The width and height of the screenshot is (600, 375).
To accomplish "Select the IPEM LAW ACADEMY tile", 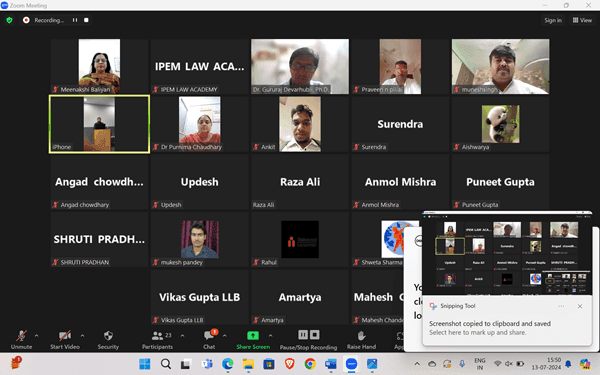I will pyautogui.click(x=200, y=66).
